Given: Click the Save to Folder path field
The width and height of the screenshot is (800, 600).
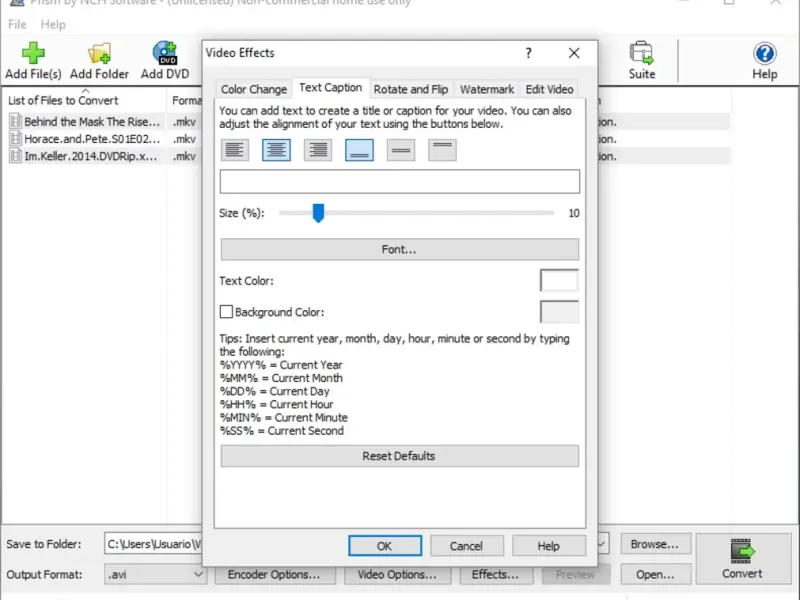Looking at the screenshot, I should (x=153, y=544).
